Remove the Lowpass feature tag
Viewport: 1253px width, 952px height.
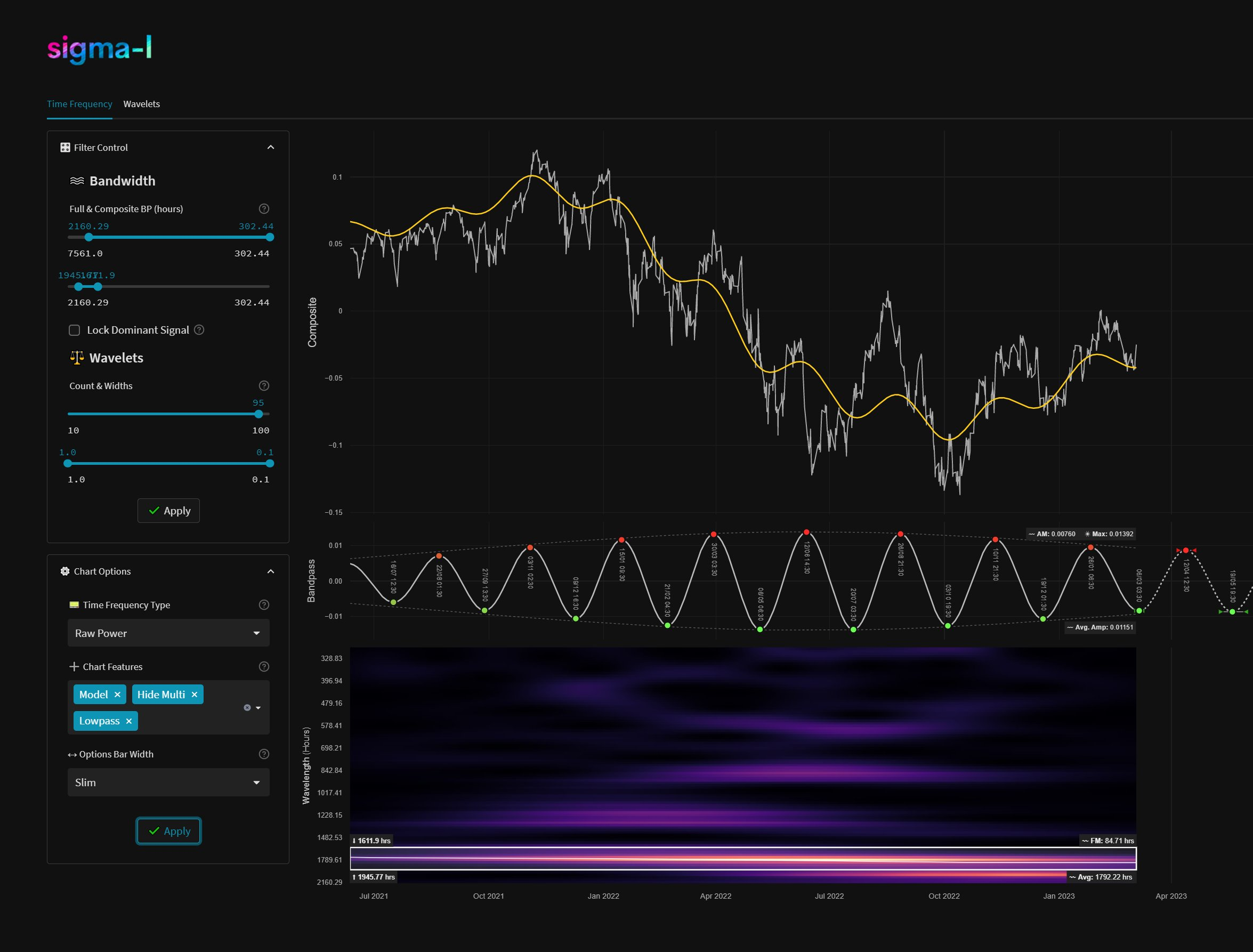[128, 721]
